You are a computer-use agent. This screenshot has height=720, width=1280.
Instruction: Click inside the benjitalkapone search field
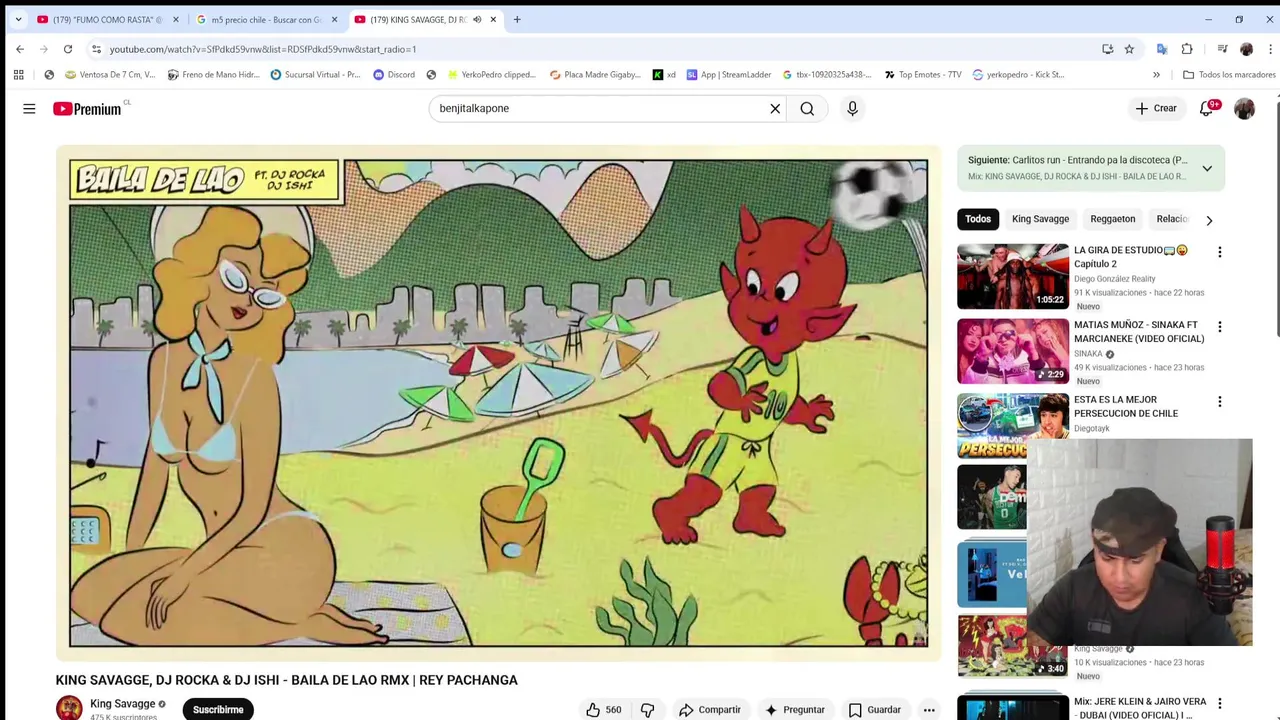tap(600, 109)
